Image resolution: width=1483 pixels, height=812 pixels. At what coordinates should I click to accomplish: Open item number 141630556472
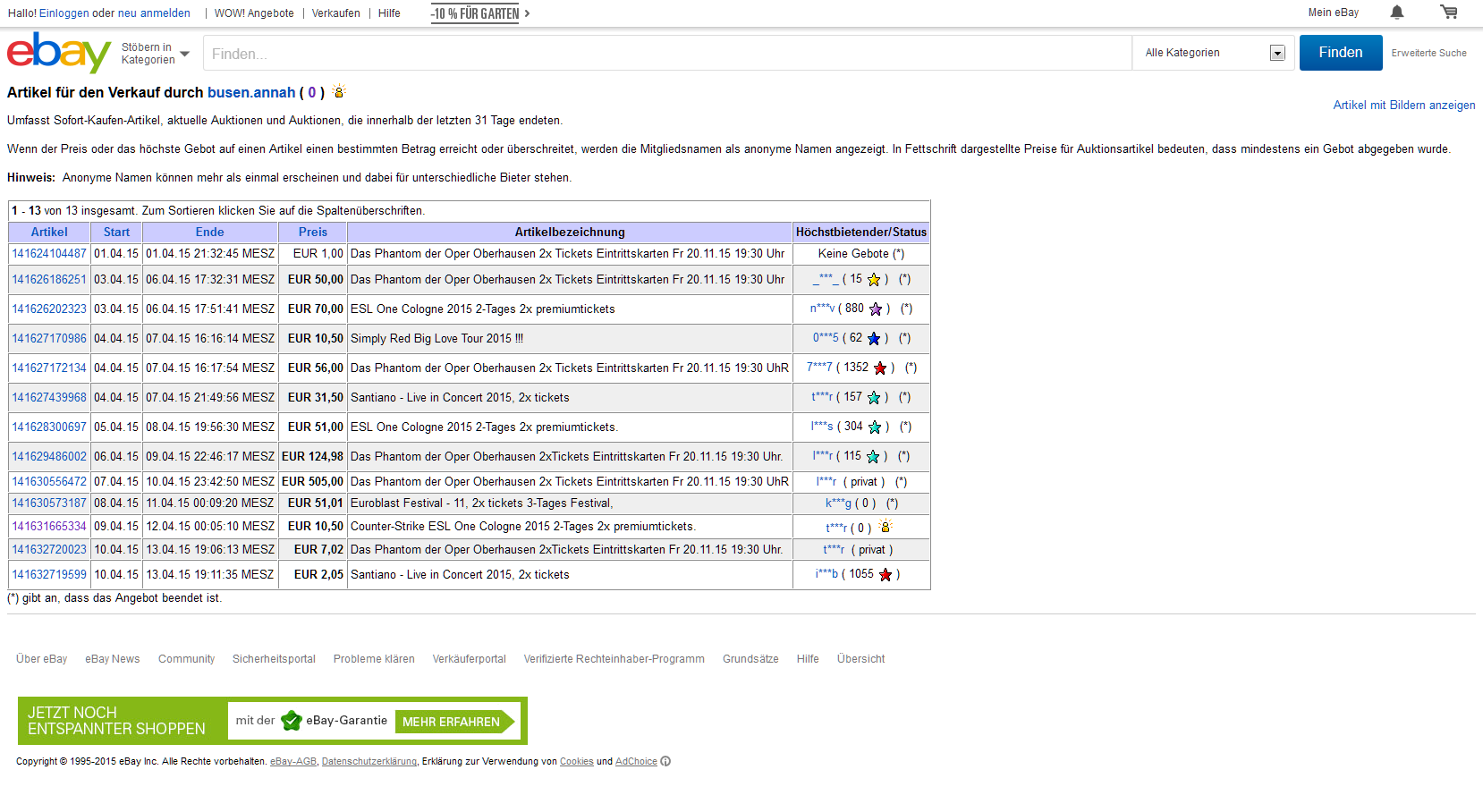(x=49, y=482)
